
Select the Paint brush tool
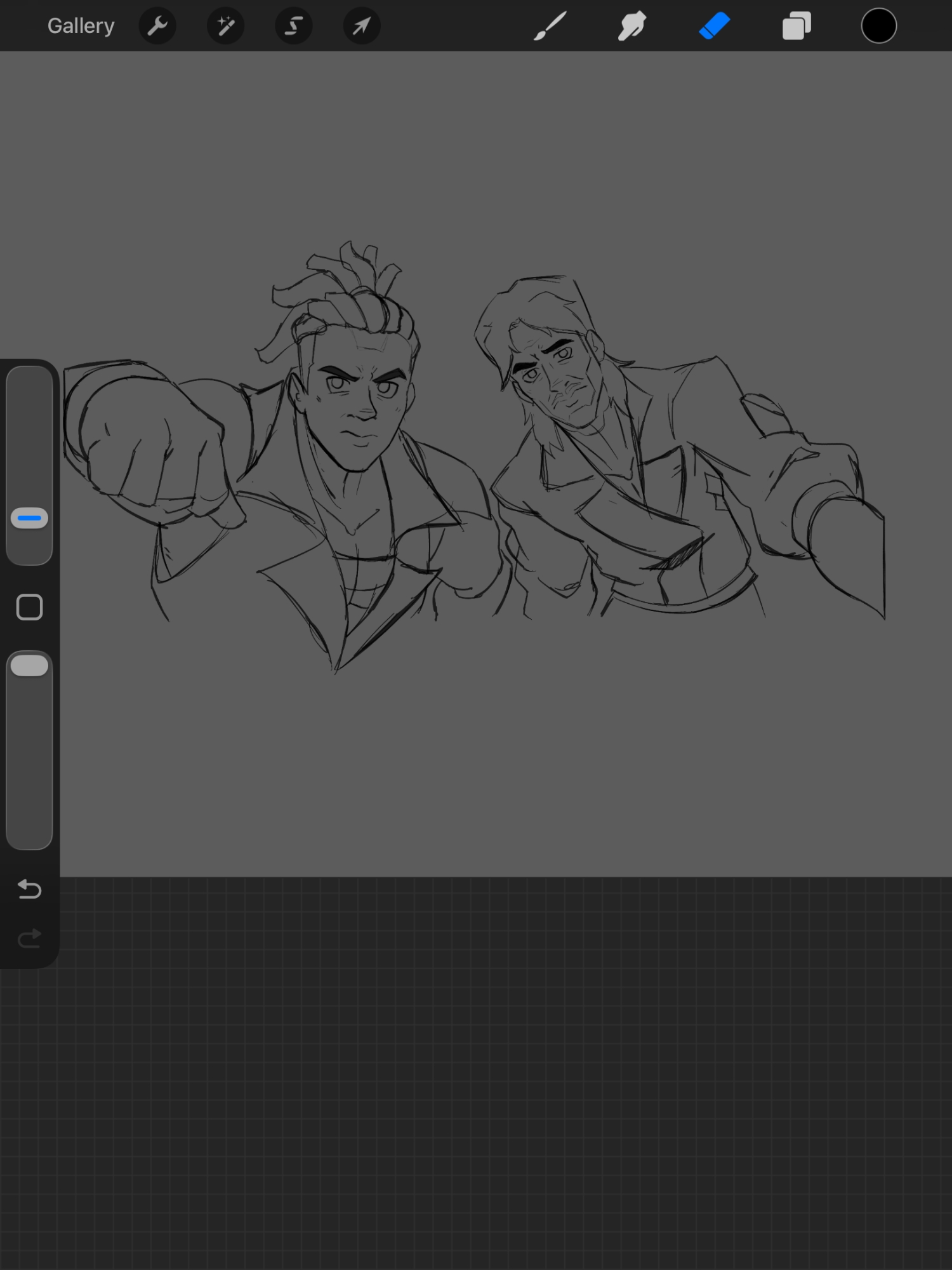click(x=550, y=26)
